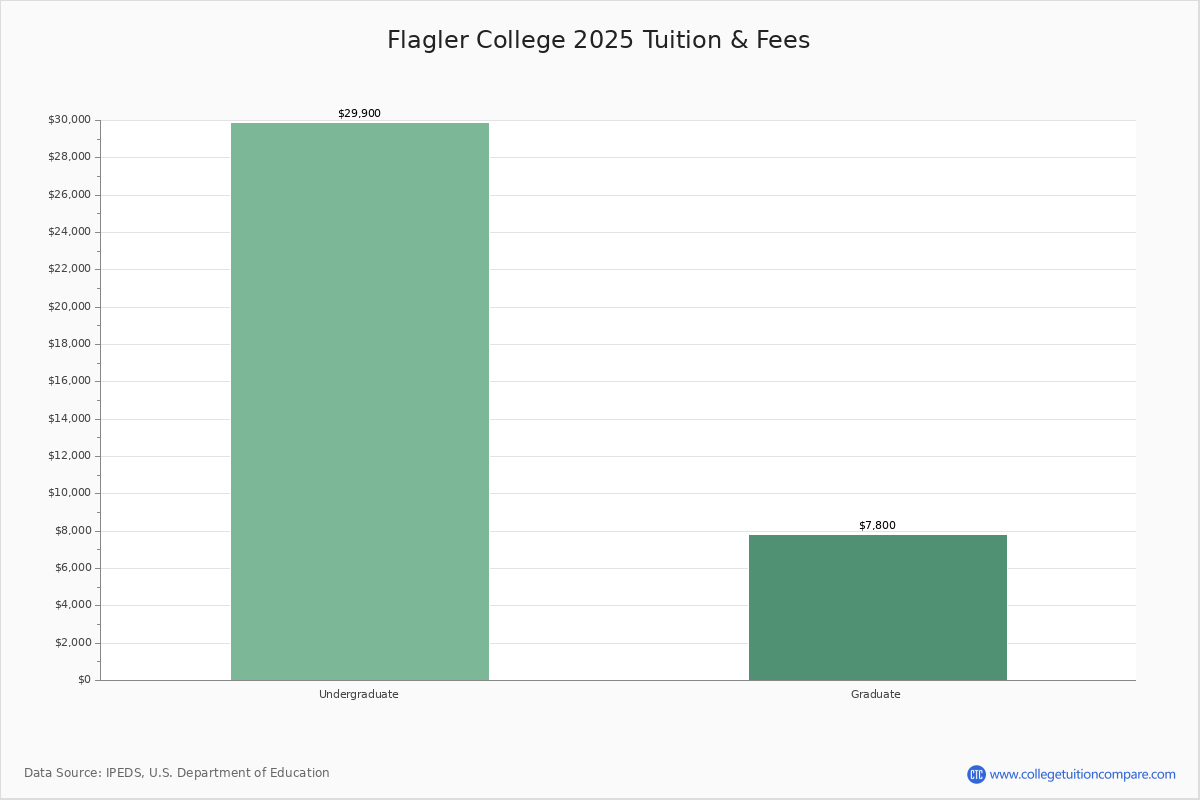This screenshot has height=800, width=1200.
Task: Click the $16,000 y-axis tick label
Action: 69,381
